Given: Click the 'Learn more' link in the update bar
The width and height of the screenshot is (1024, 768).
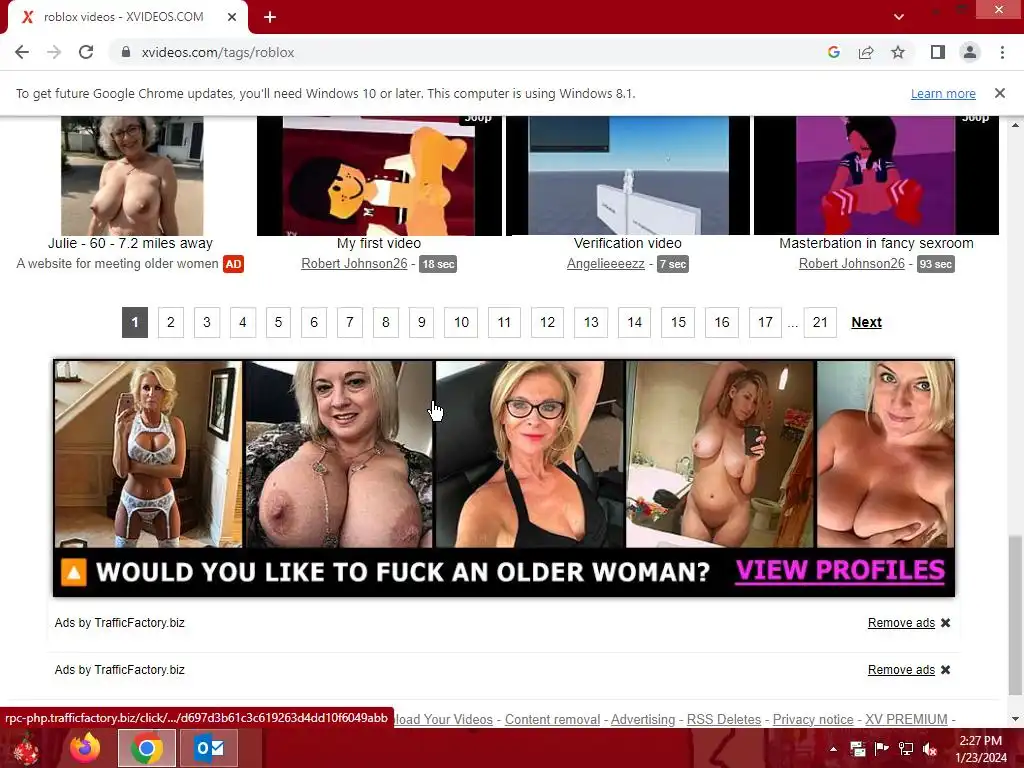Looking at the screenshot, I should (943, 93).
